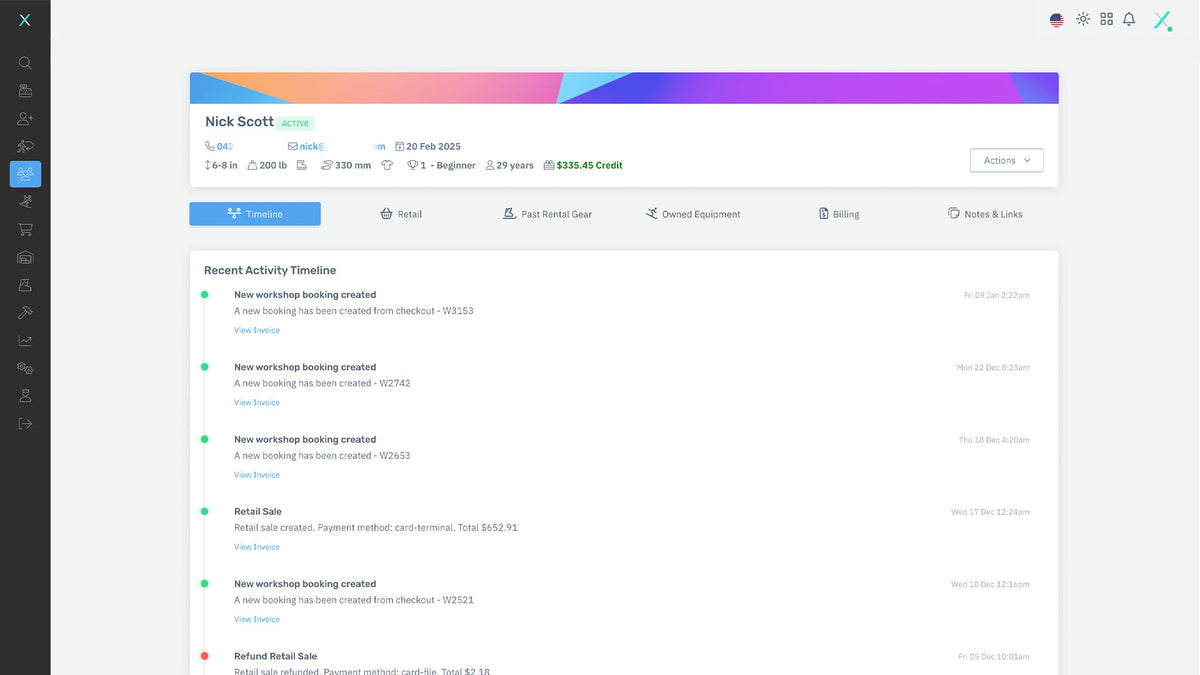Screen dimensions: 1200x675
Task: Switch to the Retail tab
Action: [x=401, y=214]
